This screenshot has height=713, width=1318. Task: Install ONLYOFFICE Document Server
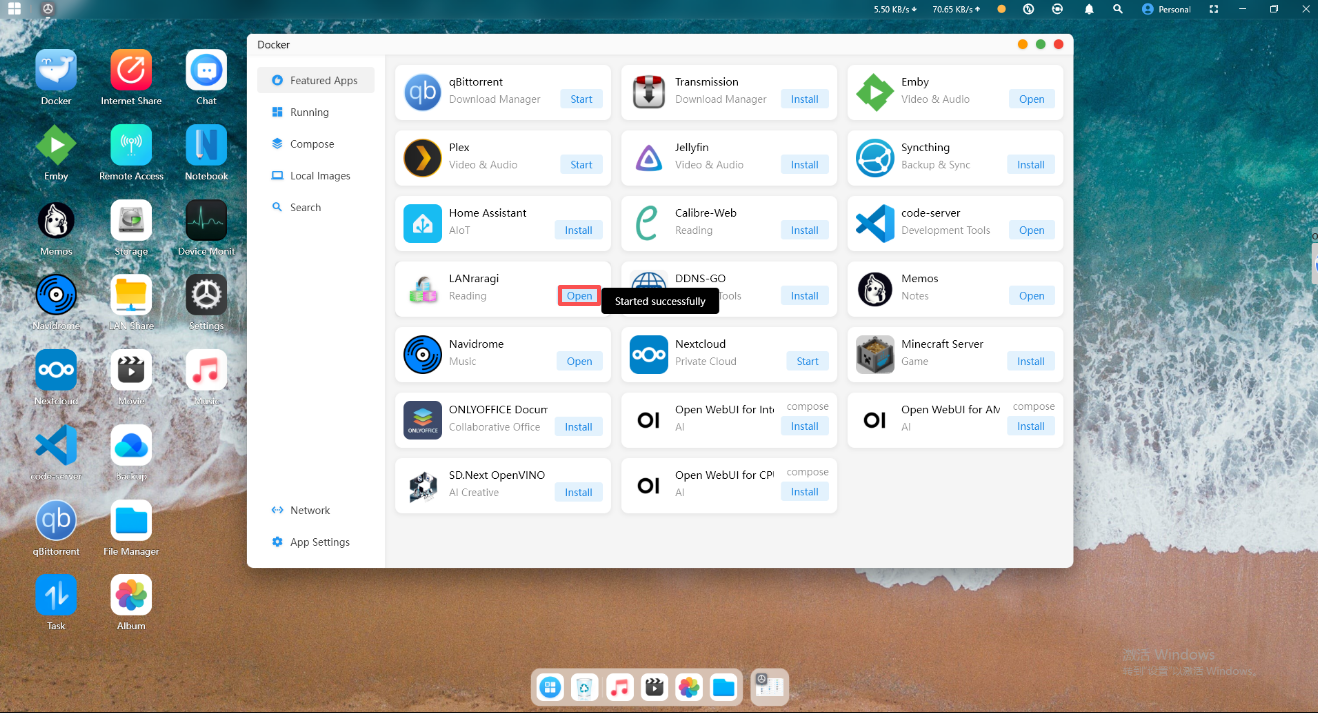coord(579,427)
